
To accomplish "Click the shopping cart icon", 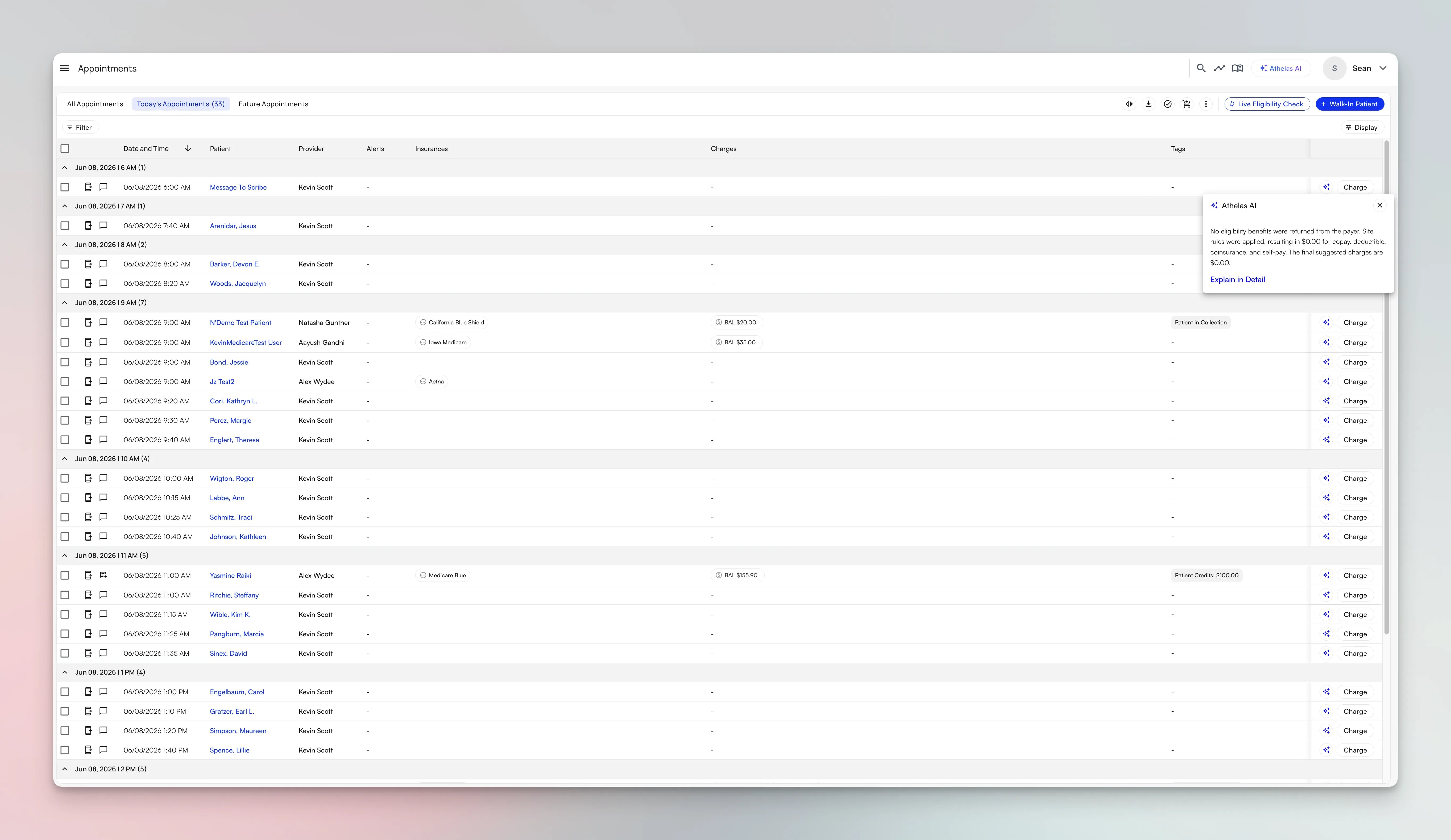I will 1187,104.
